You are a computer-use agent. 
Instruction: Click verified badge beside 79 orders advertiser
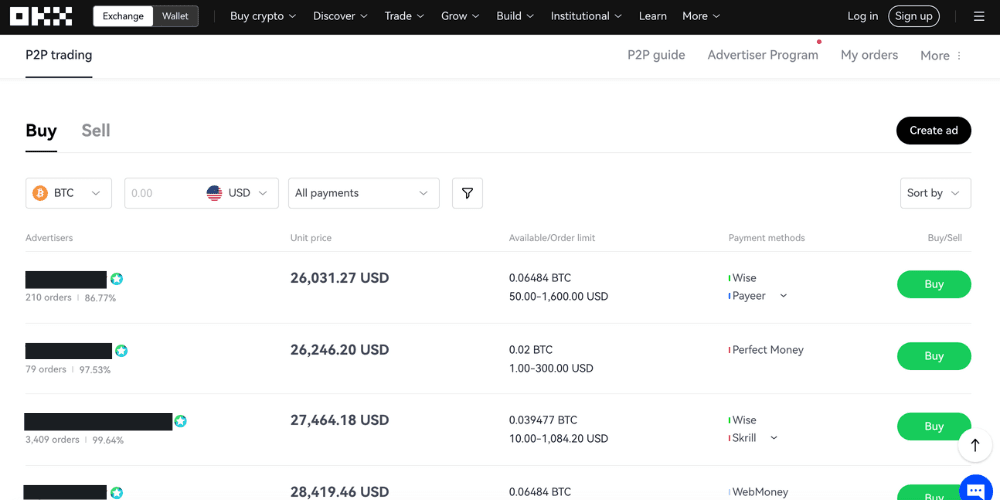click(x=121, y=351)
